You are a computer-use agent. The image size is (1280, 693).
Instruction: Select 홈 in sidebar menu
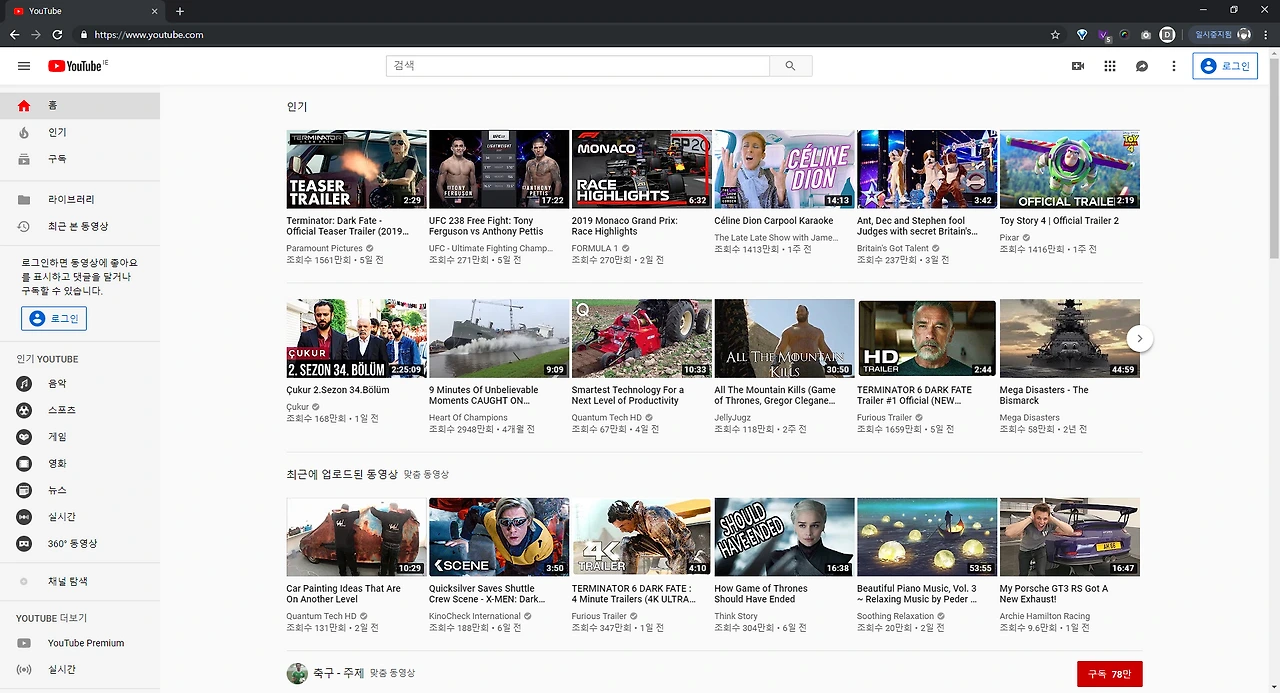point(80,105)
